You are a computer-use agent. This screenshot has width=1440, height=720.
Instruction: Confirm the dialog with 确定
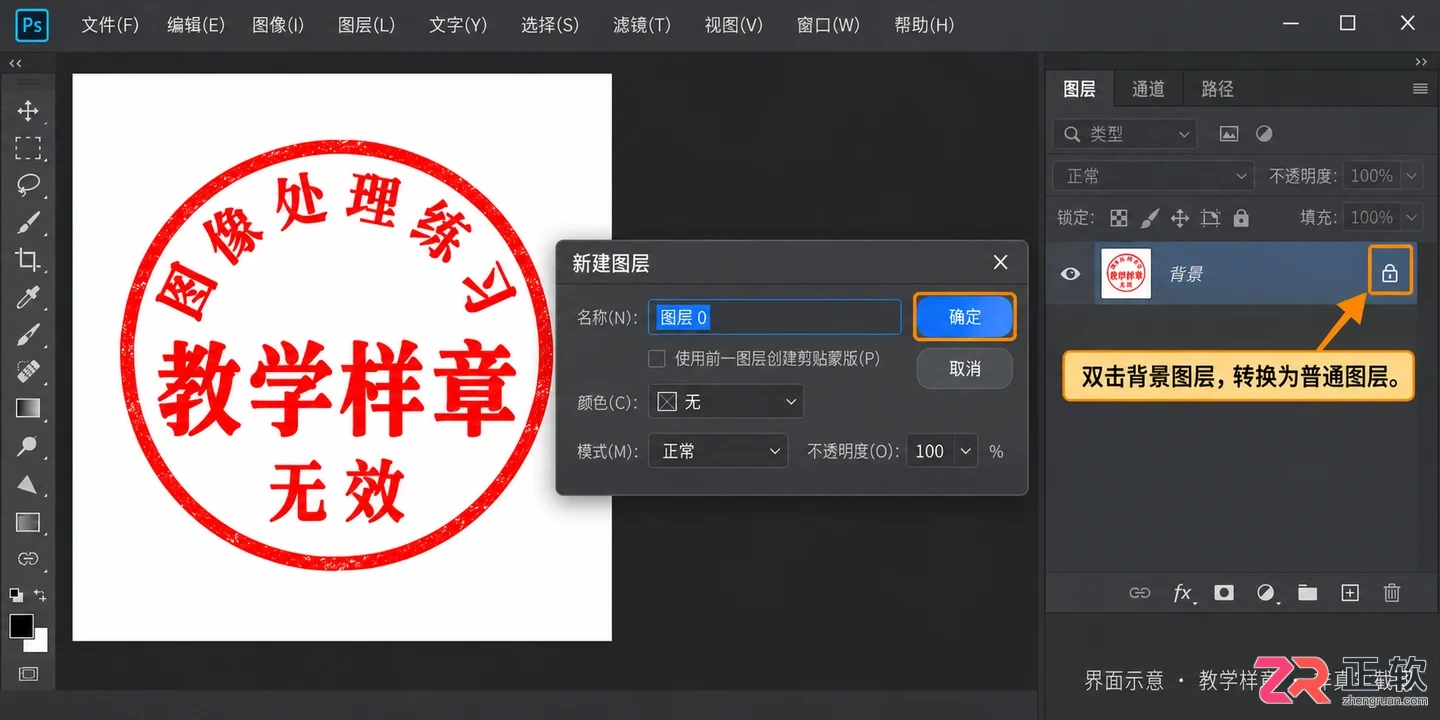tap(965, 317)
